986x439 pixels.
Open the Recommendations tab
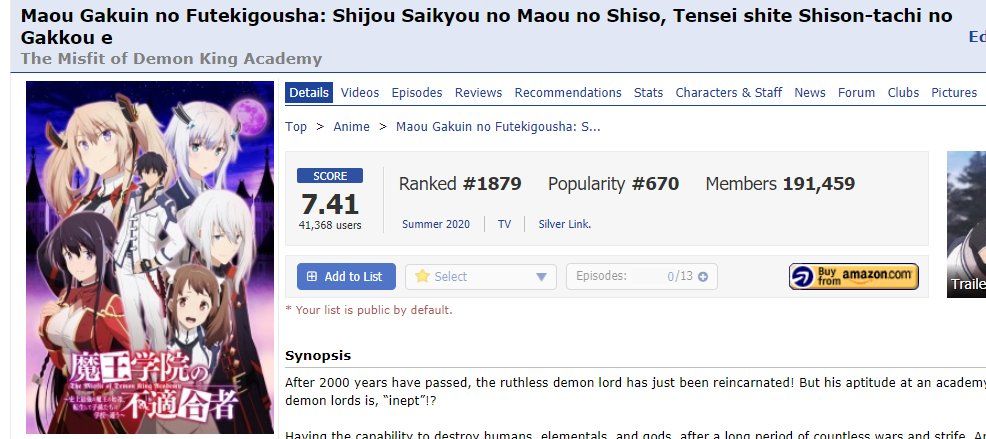(x=568, y=93)
